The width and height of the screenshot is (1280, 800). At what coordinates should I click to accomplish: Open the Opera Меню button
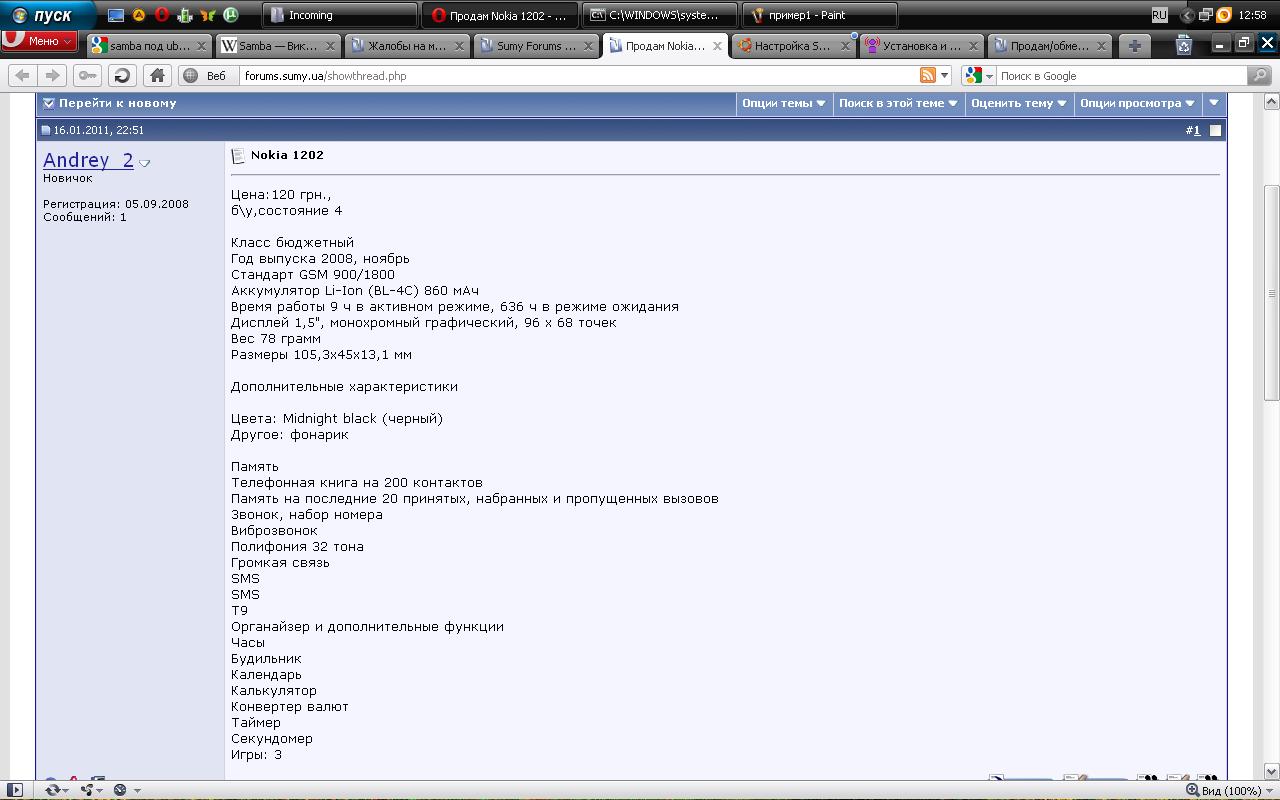point(40,42)
